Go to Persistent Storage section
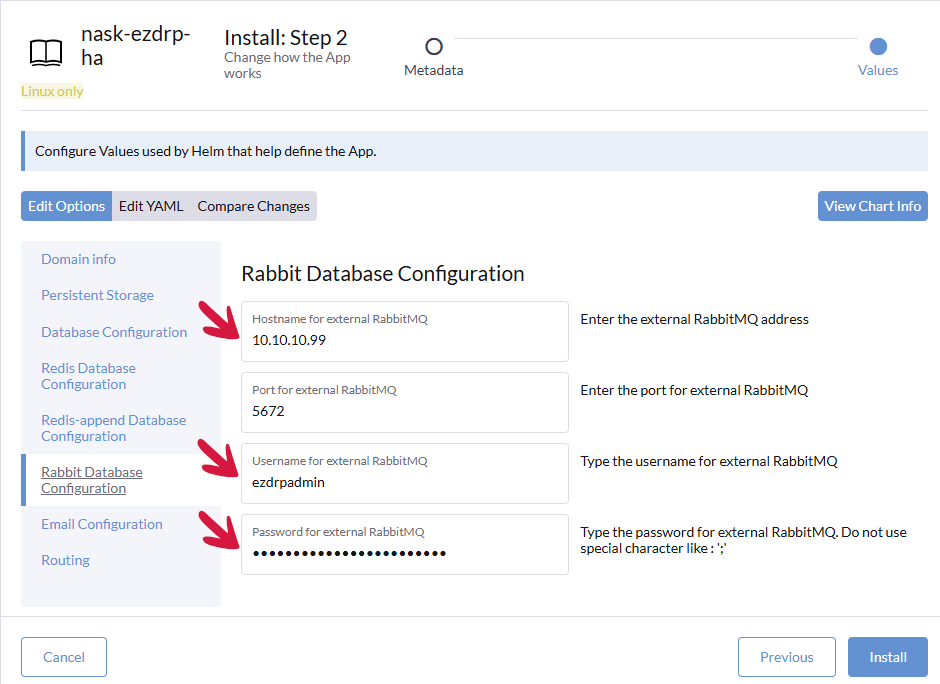Viewport: 940px width, 684px height. tap(97, 295)
